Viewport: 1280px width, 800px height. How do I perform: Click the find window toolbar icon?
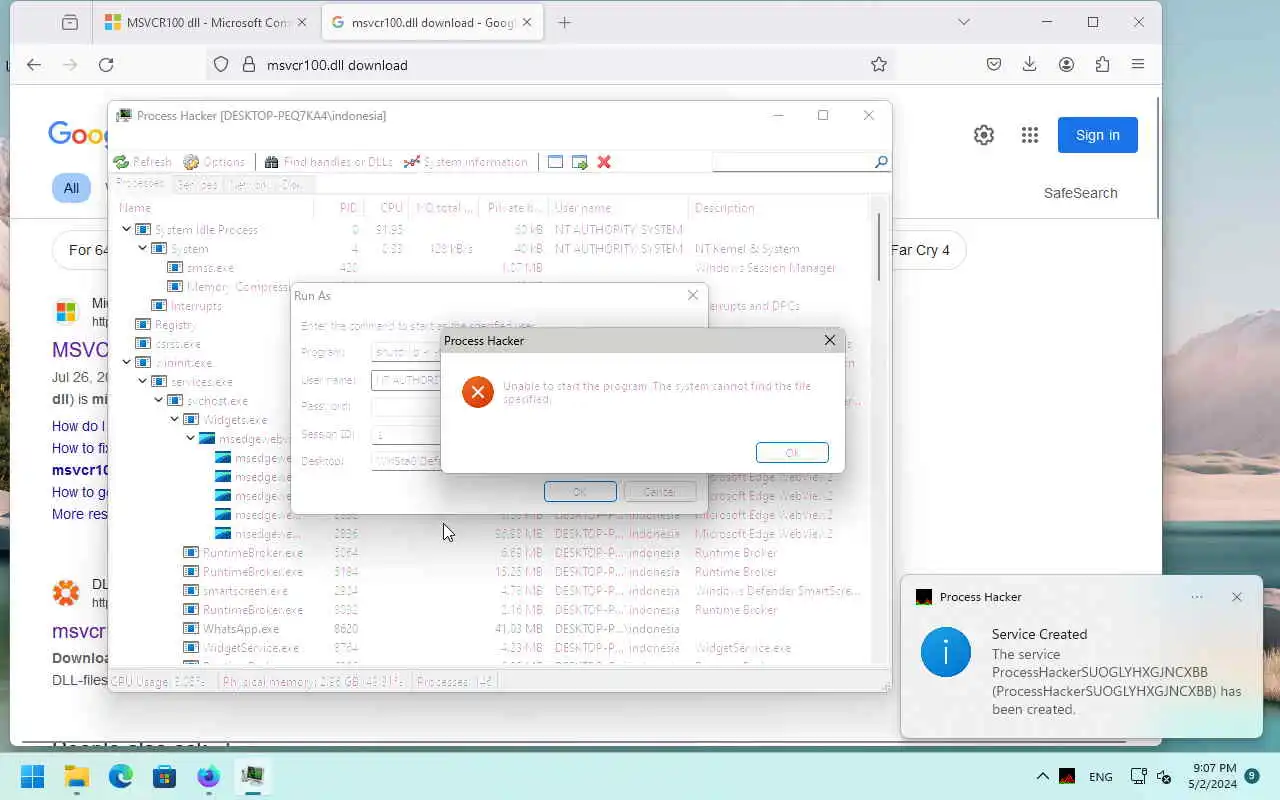click(555, 162)
